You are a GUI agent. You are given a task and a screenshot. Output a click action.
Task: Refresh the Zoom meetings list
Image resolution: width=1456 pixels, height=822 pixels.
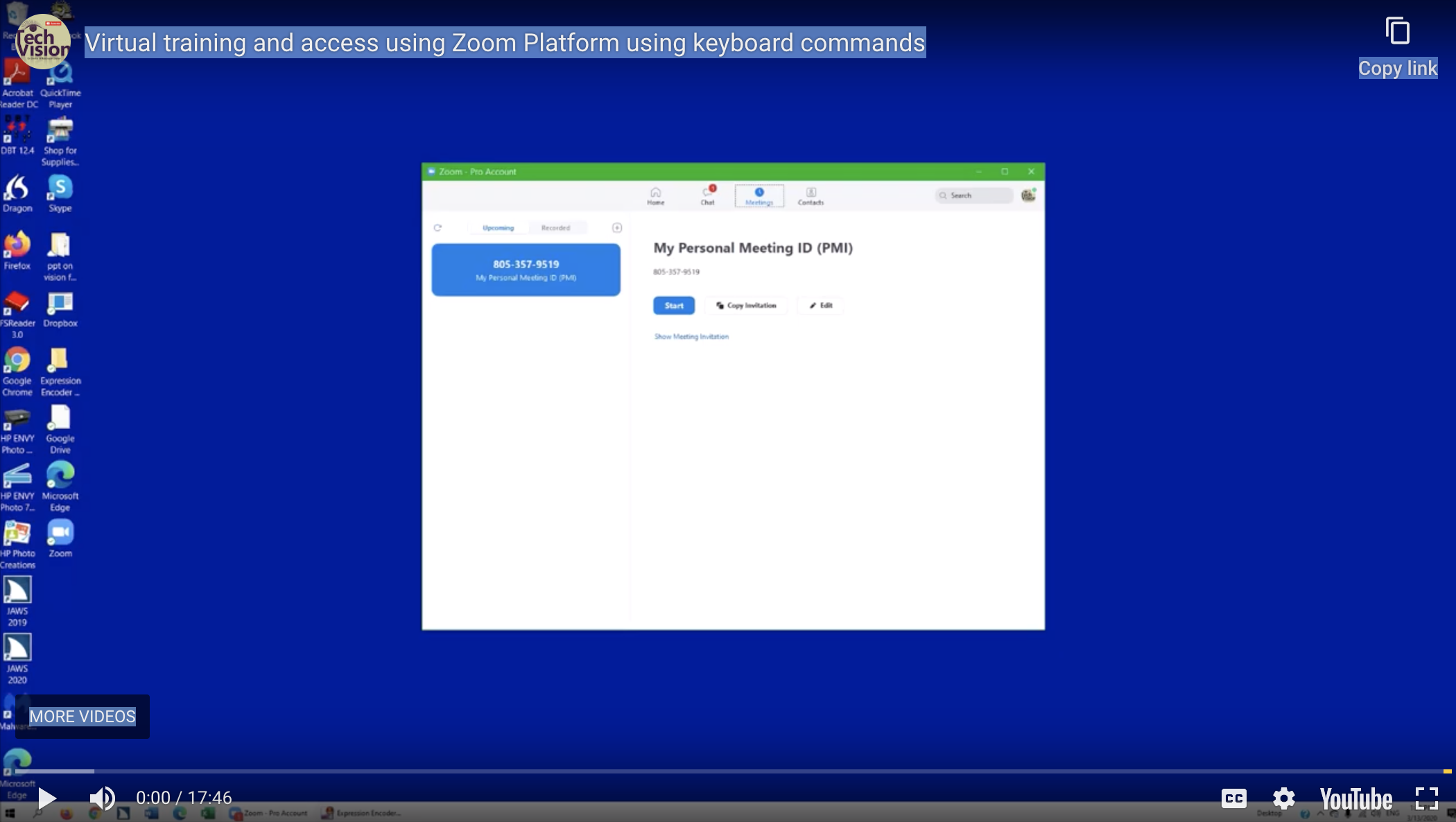click(437, 227)
